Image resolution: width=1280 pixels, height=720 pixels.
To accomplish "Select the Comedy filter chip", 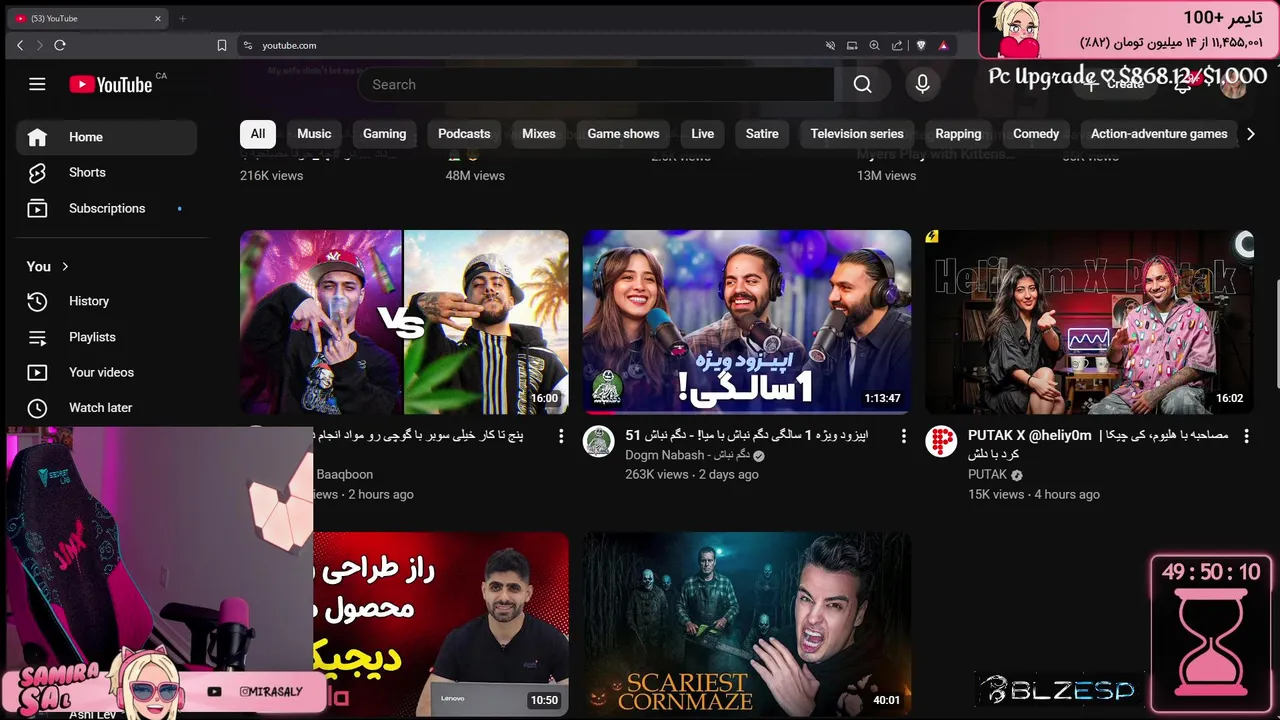I will (x=1036, y=134).
